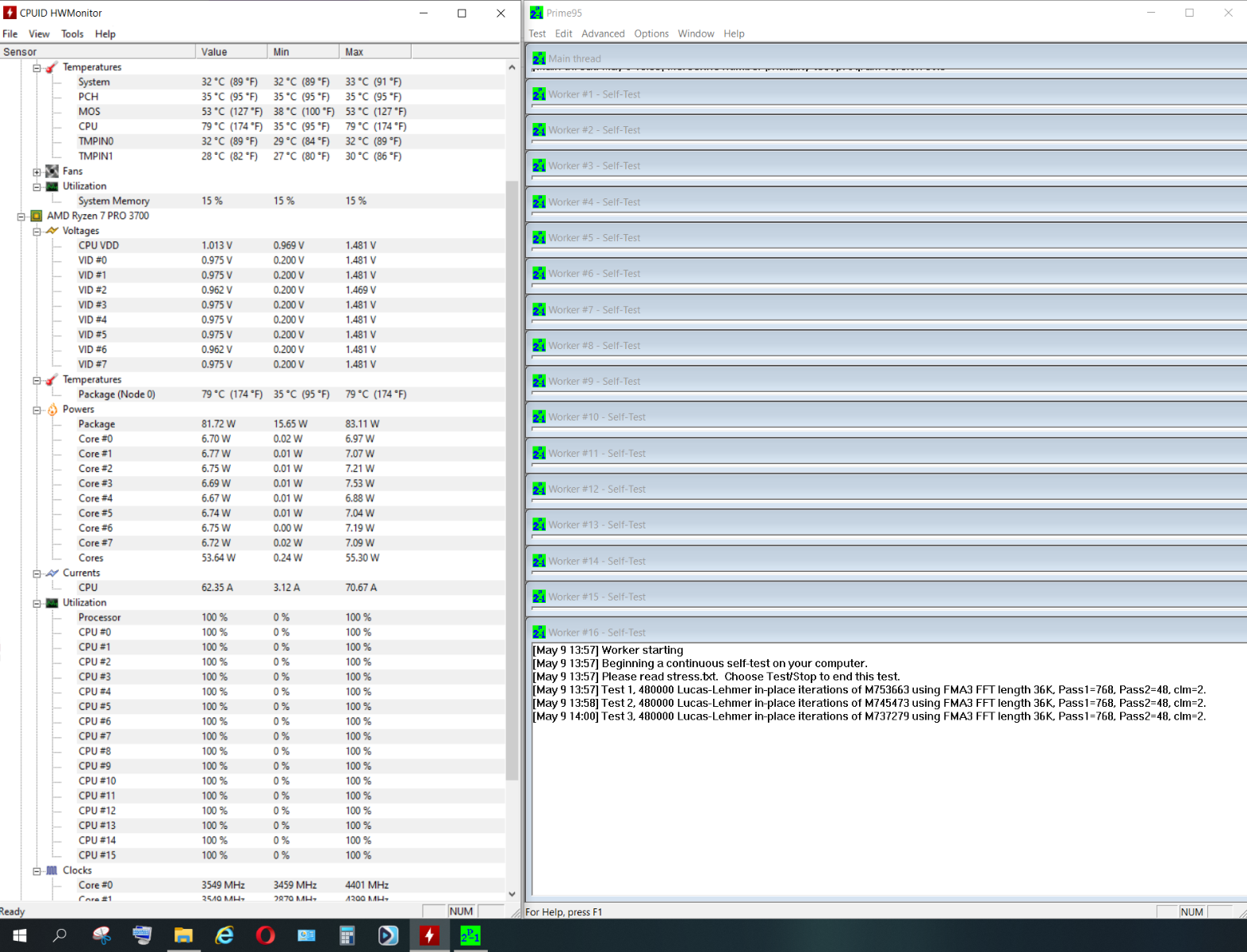Click the HWMonitor vertical scrollbar thumb
This screenshot has width=1247, height=952.
512,479
